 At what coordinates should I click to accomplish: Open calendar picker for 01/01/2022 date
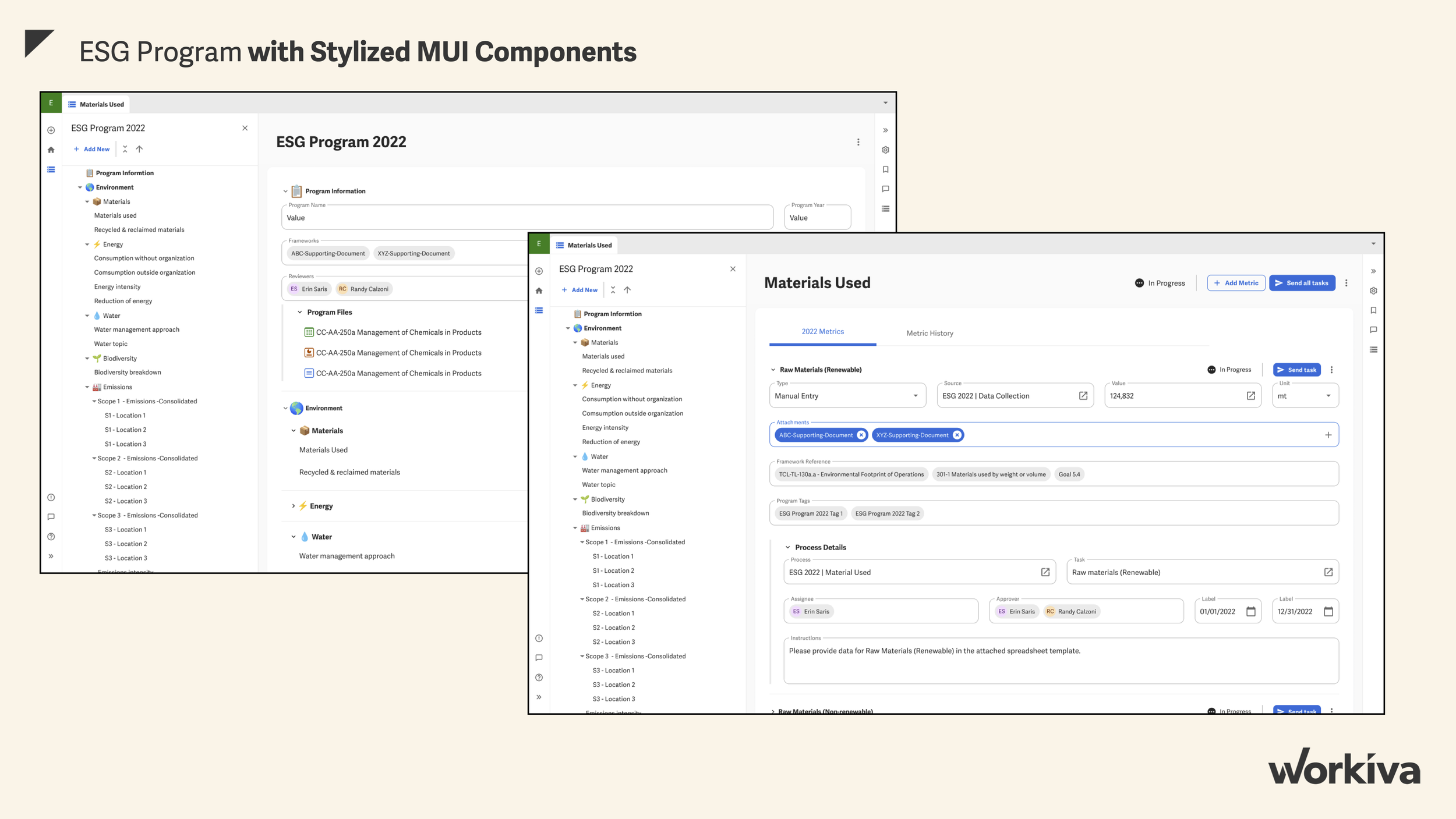[x=1250, y=611]
